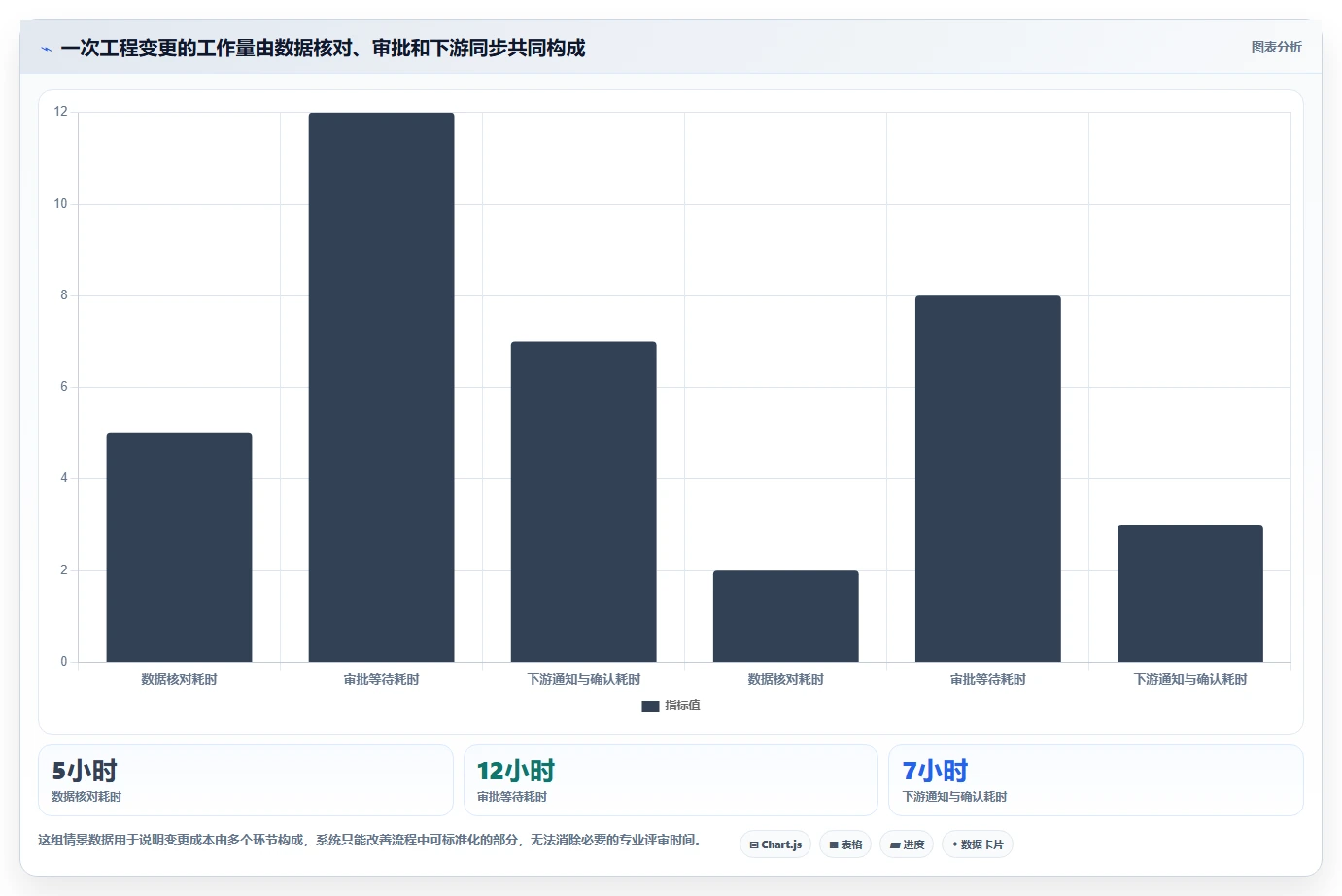The image size is (1342, 896).
Task: Click the 表格 tag
Action: 845,844
